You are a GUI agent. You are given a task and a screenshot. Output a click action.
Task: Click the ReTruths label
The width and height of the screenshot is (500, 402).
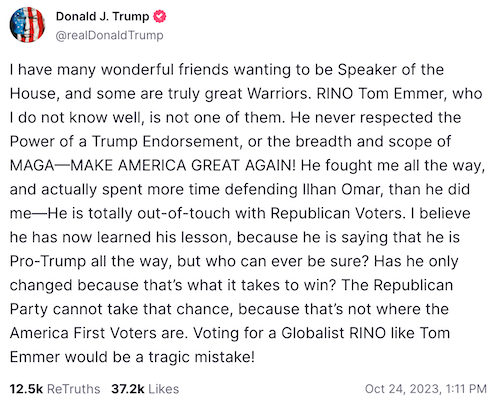tap(74, 389)
